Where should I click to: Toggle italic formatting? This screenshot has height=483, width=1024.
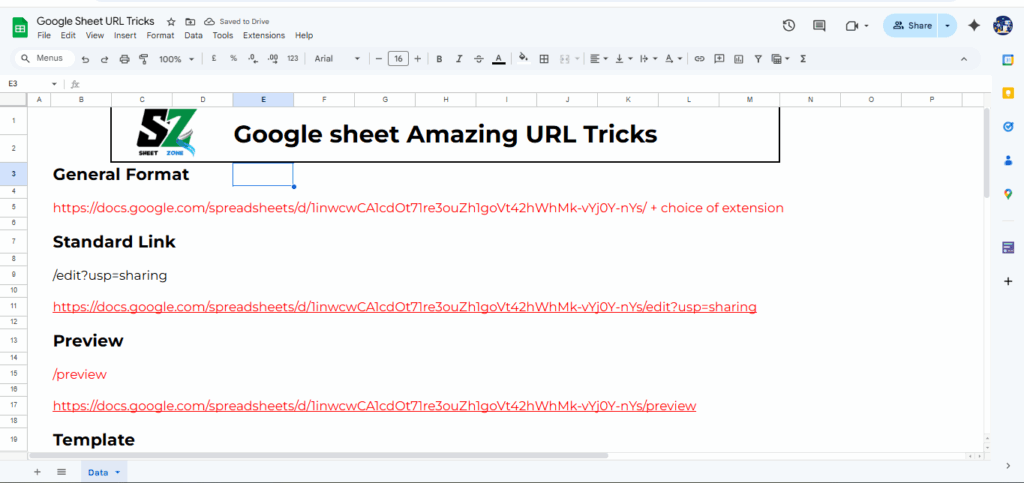459,59
